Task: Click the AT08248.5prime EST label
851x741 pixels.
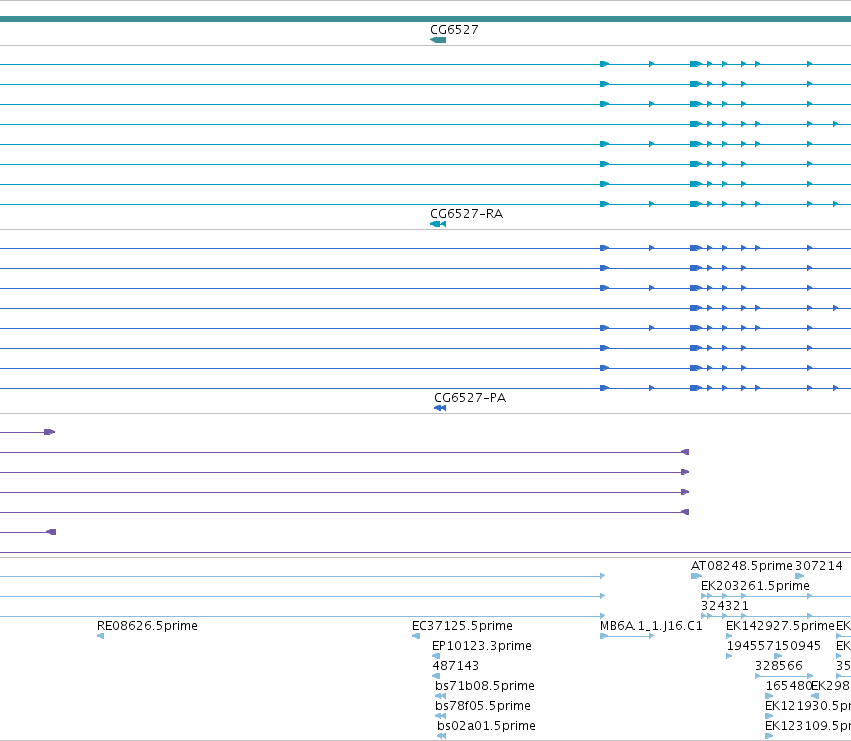Action: click(742, 566)
